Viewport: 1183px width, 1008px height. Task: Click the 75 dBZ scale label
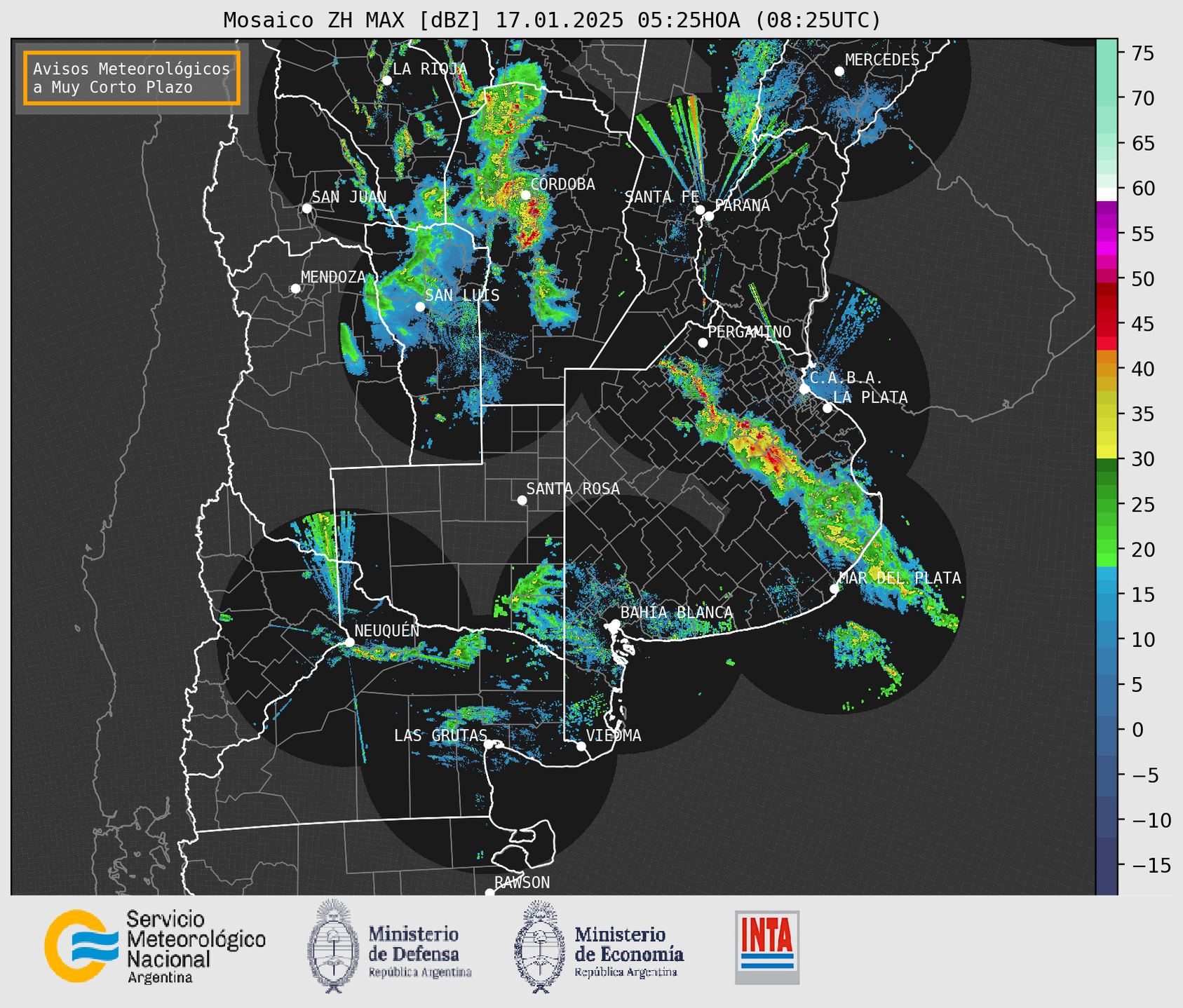1143,53
